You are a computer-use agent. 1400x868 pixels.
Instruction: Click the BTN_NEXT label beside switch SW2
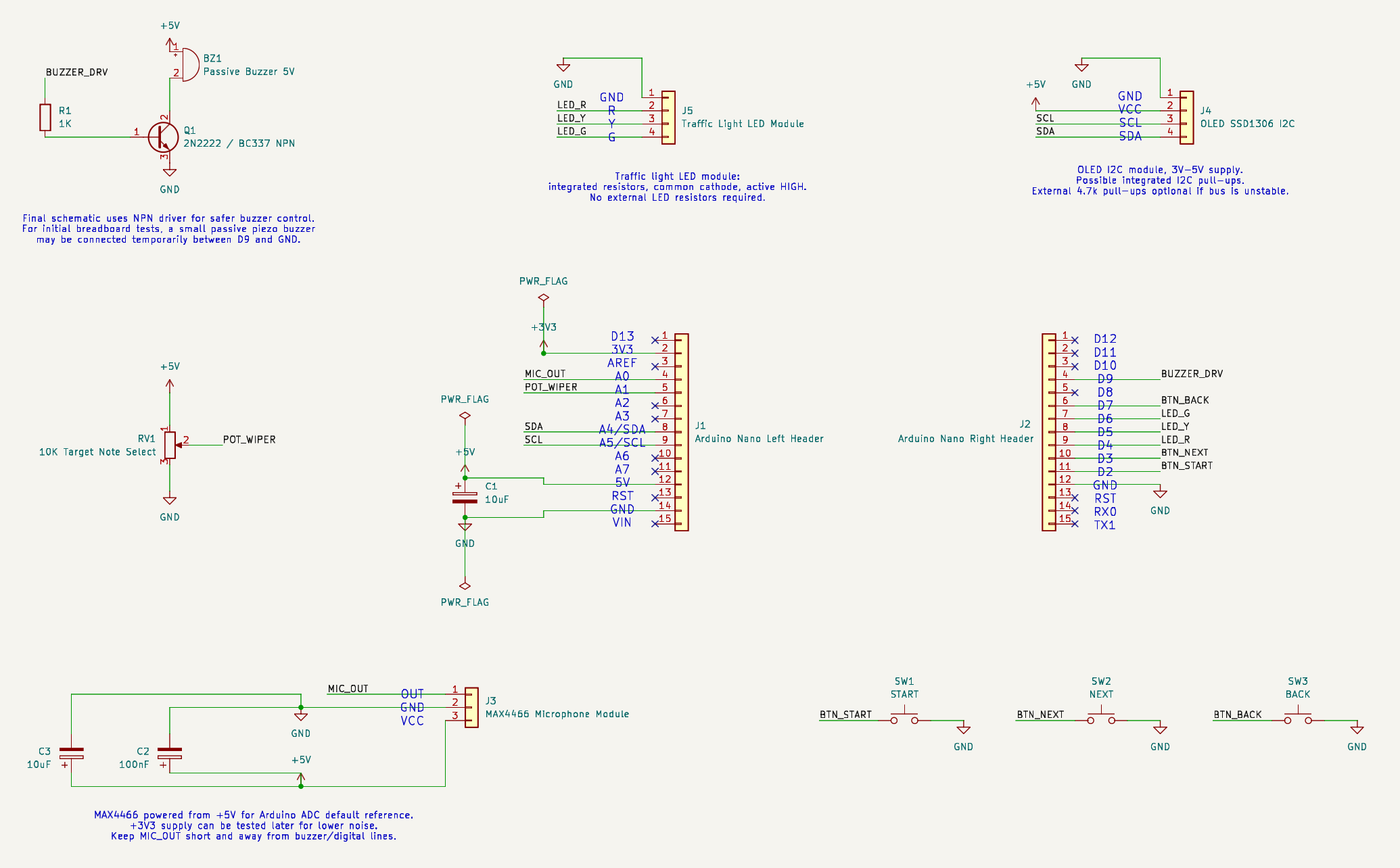(x=1040, y=715)
